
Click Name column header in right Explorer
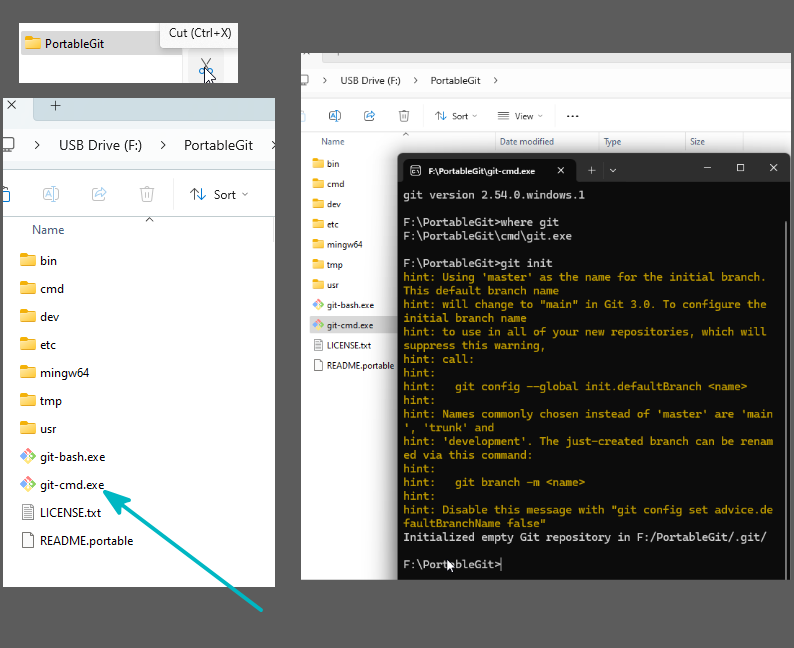click(333, 142)
